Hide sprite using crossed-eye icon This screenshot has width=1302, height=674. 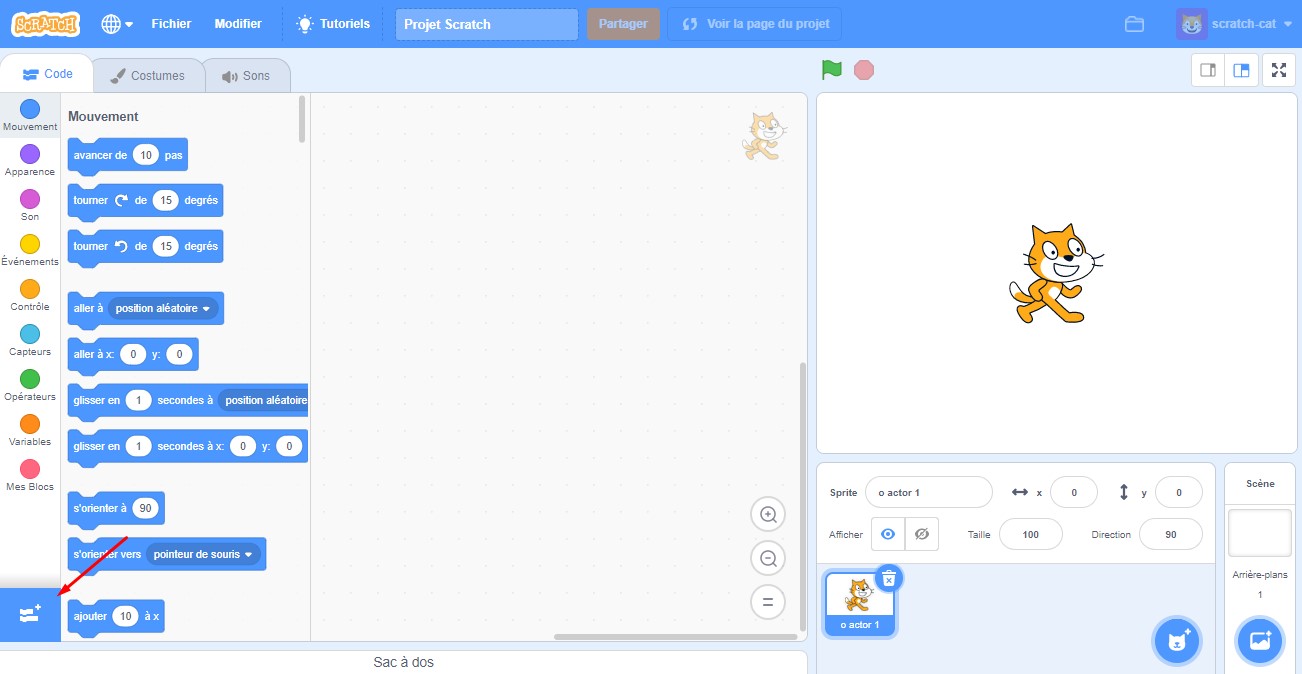coord(922,534)
